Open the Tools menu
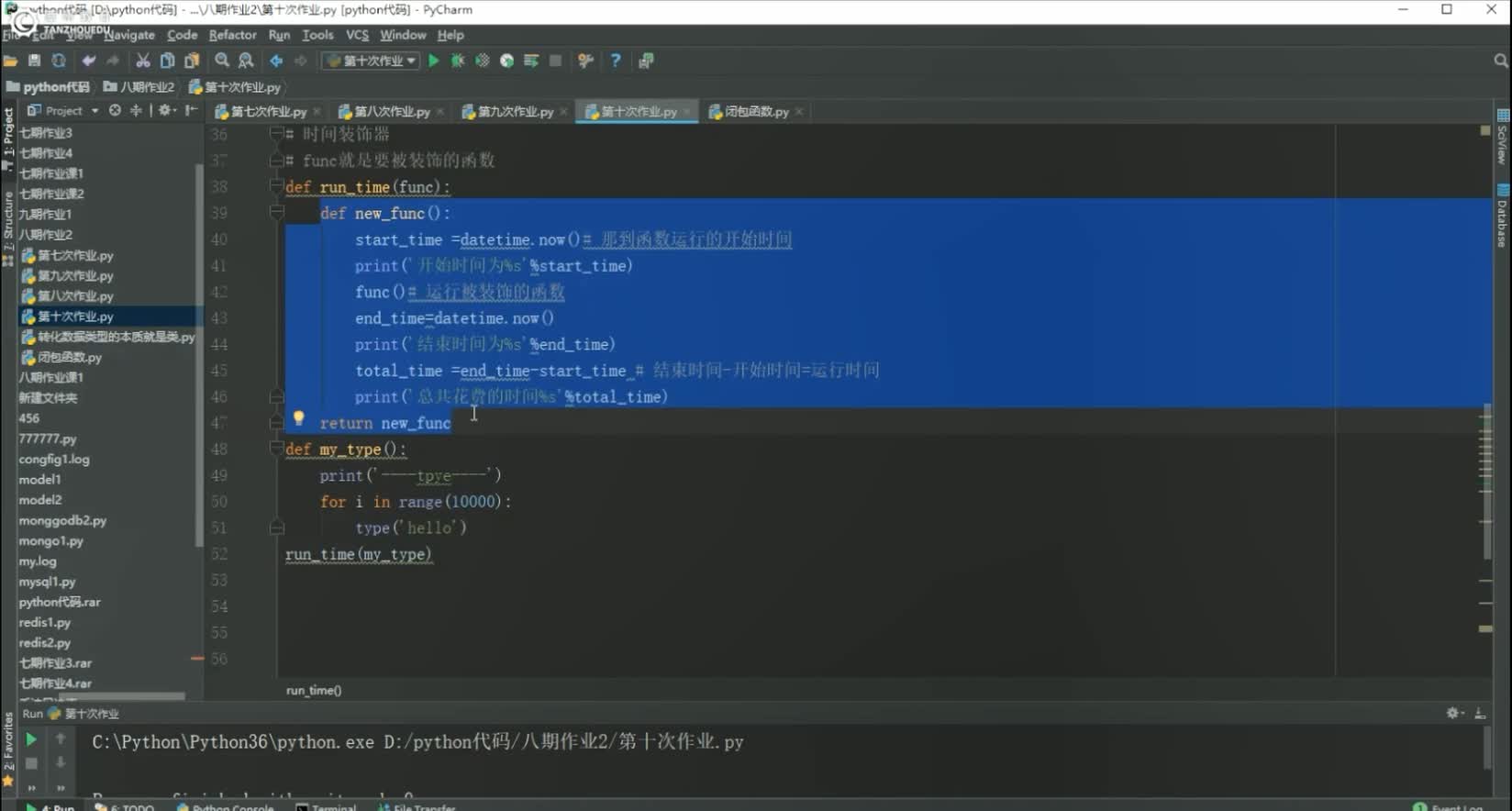Image resolution: width=1512 pixels, height=811 pixels. [x=317, y=35]
